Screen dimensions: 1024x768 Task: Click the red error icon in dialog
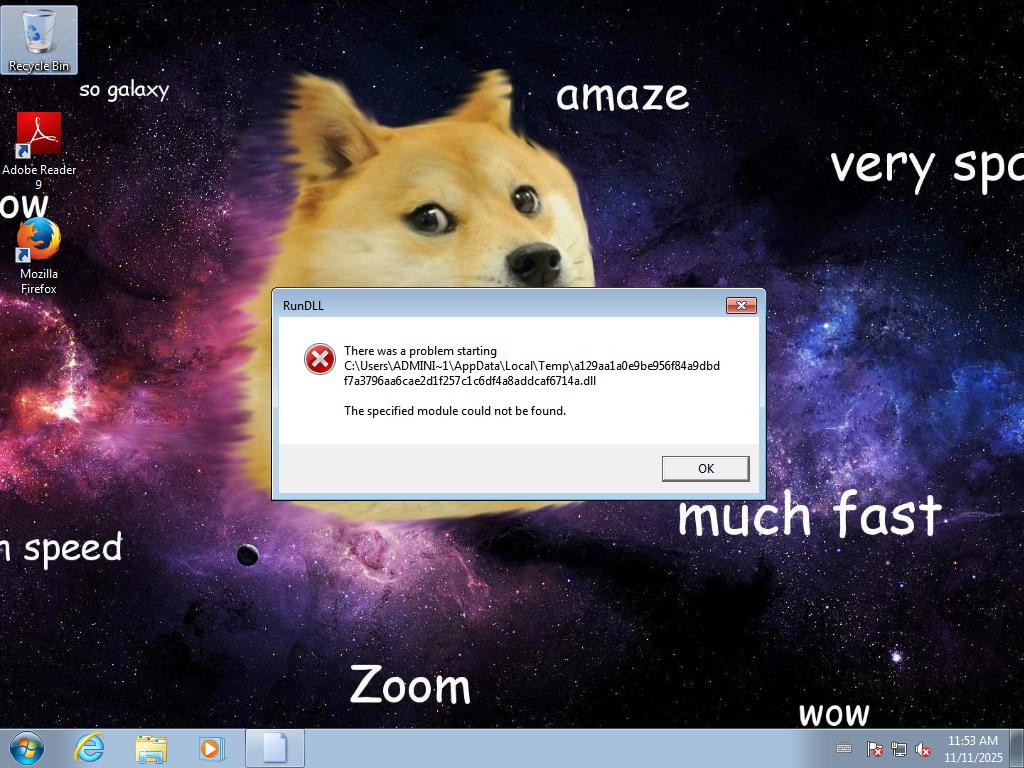click(x=320, y=359)
